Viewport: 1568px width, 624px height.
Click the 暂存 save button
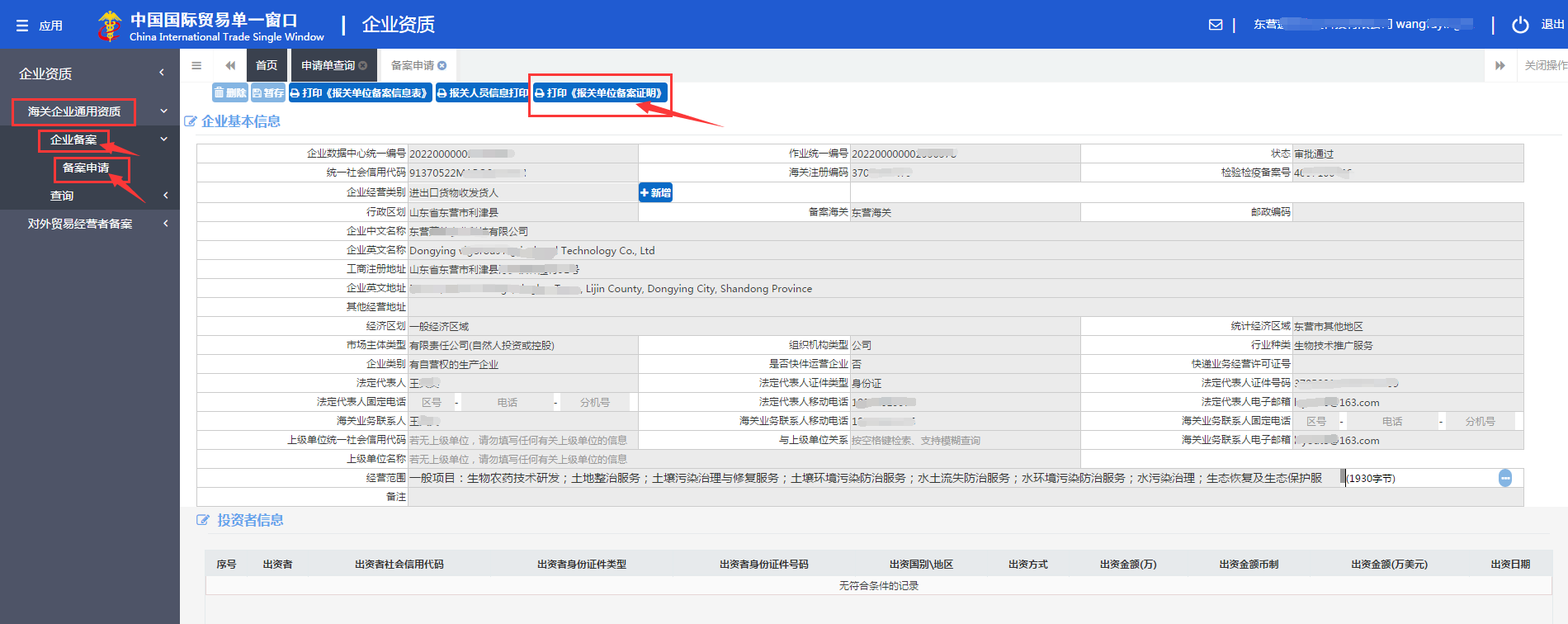pos(267,92)
